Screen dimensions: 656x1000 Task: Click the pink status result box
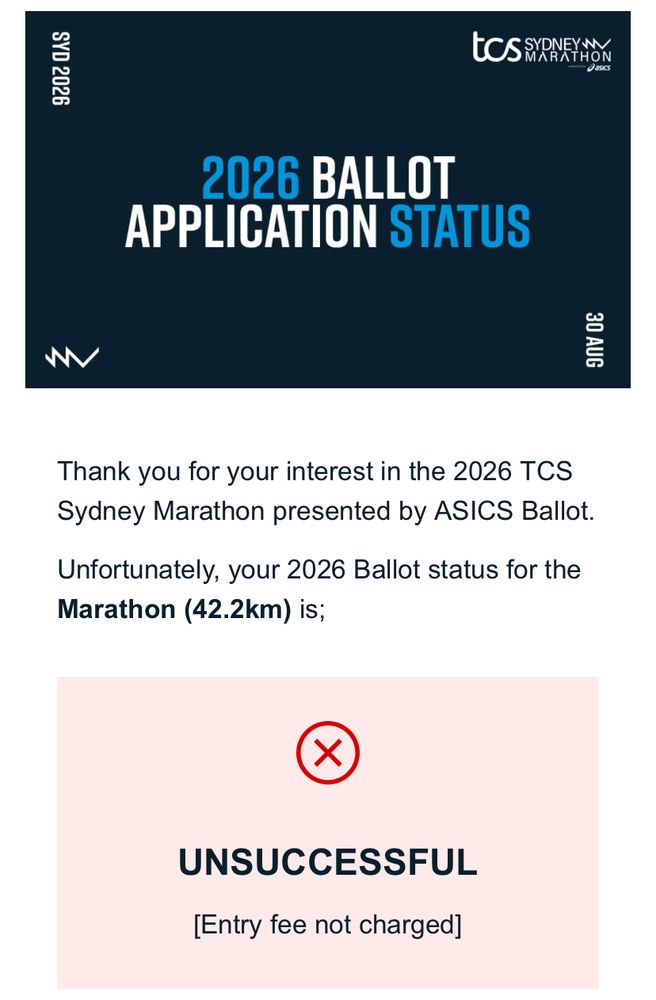[328, 832]
